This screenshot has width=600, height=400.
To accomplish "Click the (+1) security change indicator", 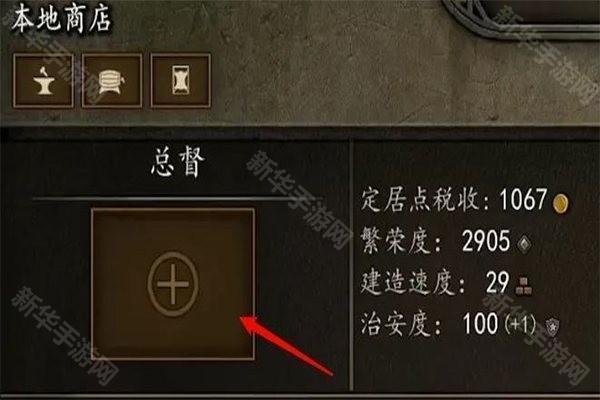I will [x=520, y=325].
